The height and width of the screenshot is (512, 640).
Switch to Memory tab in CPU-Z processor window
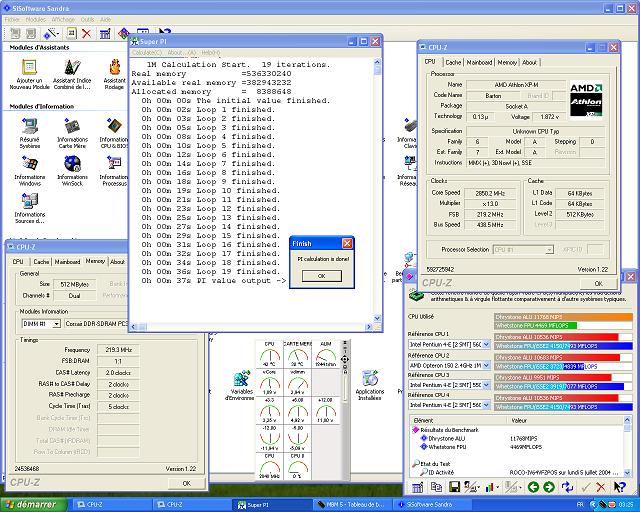(x=507, y=62)
